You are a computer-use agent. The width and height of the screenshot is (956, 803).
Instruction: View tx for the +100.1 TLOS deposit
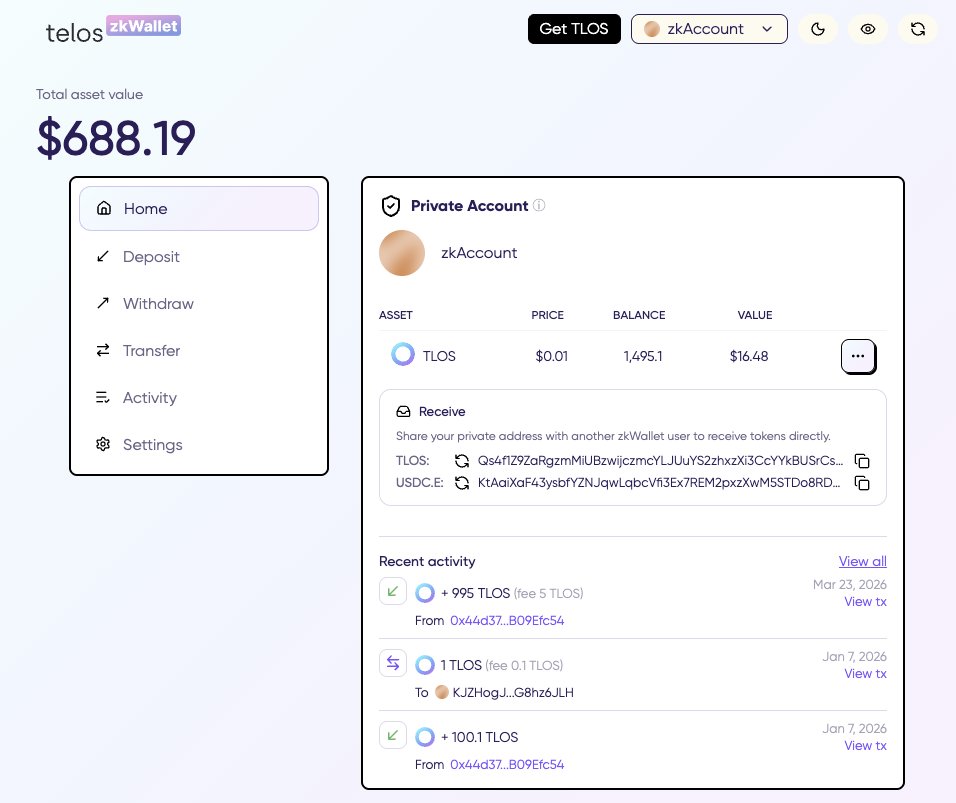pyautogui.click(x=865, y=746)
